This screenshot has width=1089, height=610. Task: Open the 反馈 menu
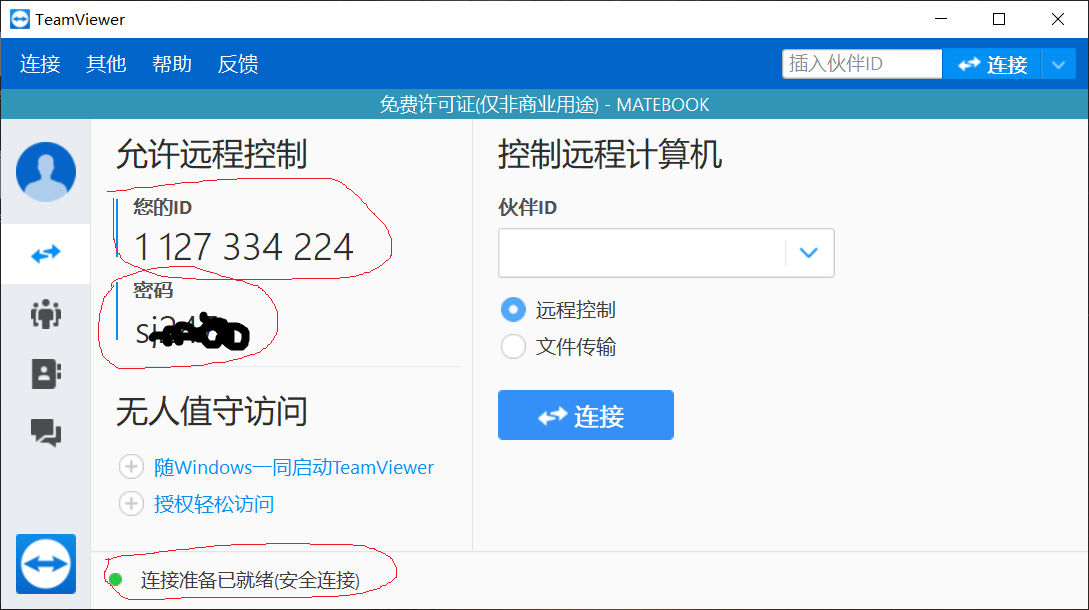pos(238,64)
